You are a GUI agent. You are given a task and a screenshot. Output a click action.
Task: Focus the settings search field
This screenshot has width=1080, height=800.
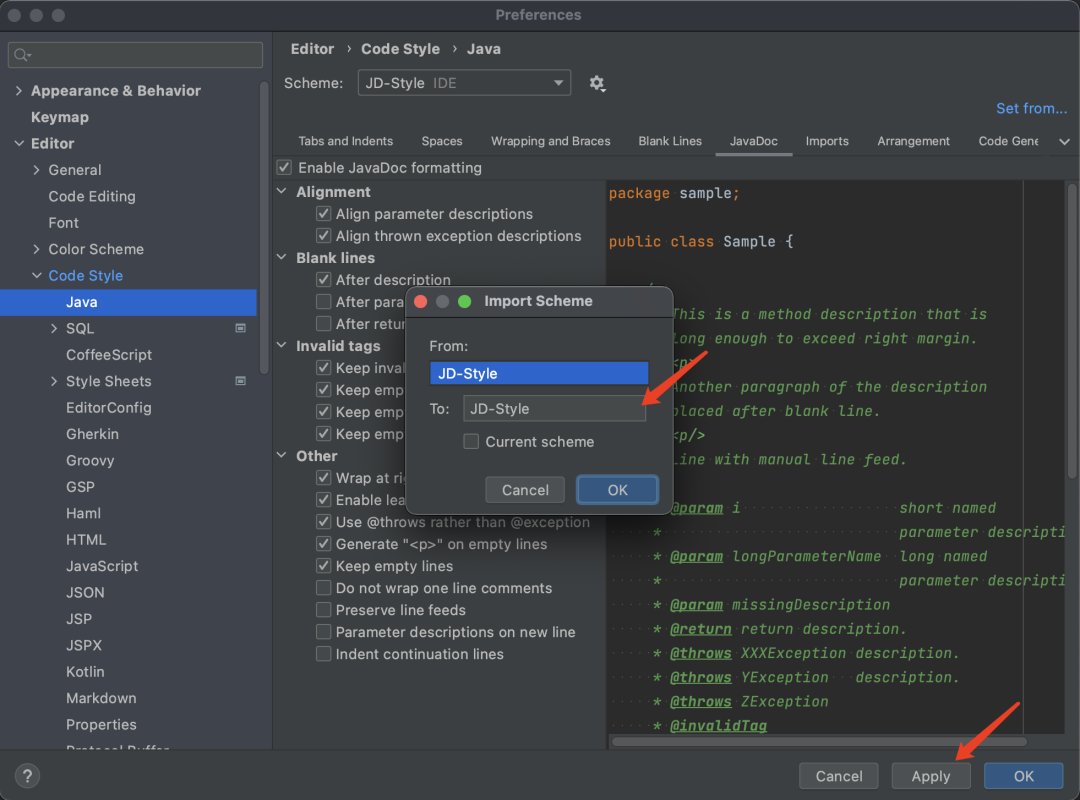[x=135, y=55]
